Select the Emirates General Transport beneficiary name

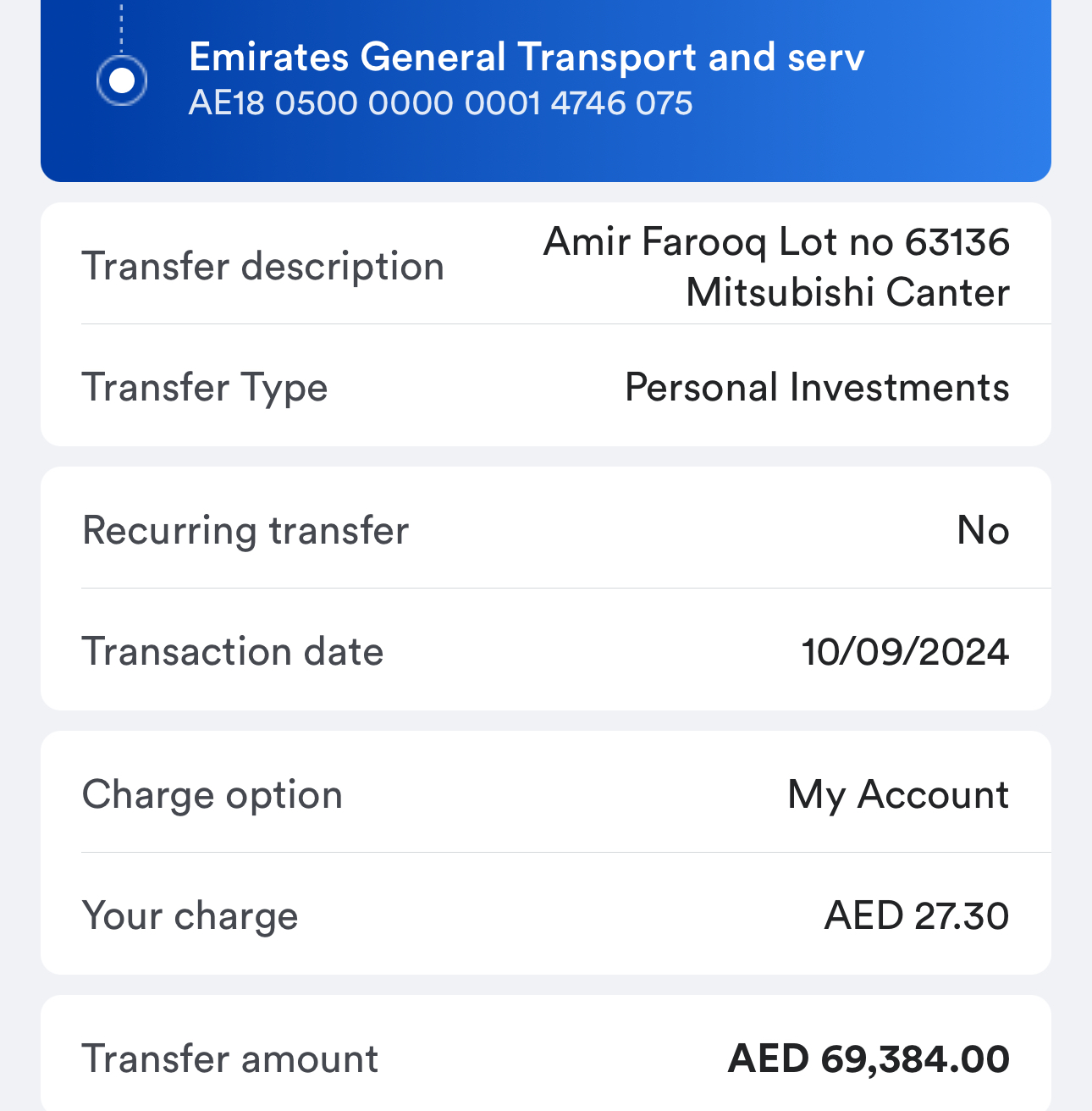coord(527,58)
